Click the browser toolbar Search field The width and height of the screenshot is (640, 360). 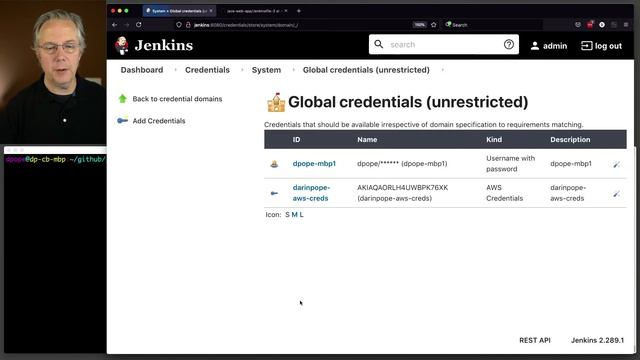coord(493,25)
